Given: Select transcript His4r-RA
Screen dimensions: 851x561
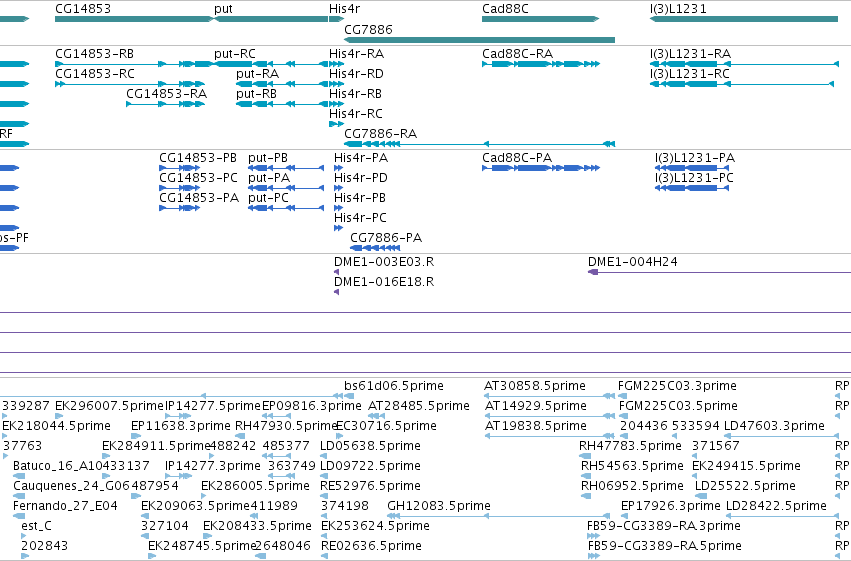Looking at the screenshot, I should pos(336,64).
